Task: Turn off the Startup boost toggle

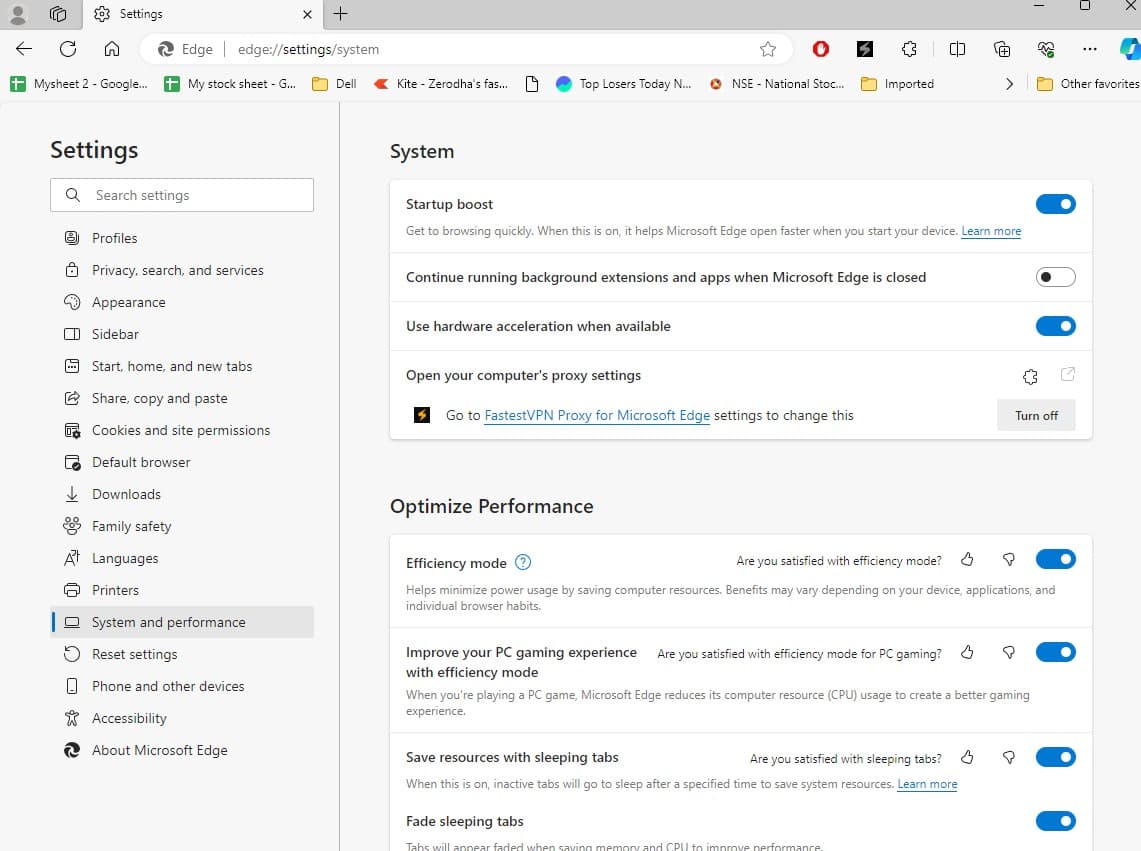Action: 1055,204
